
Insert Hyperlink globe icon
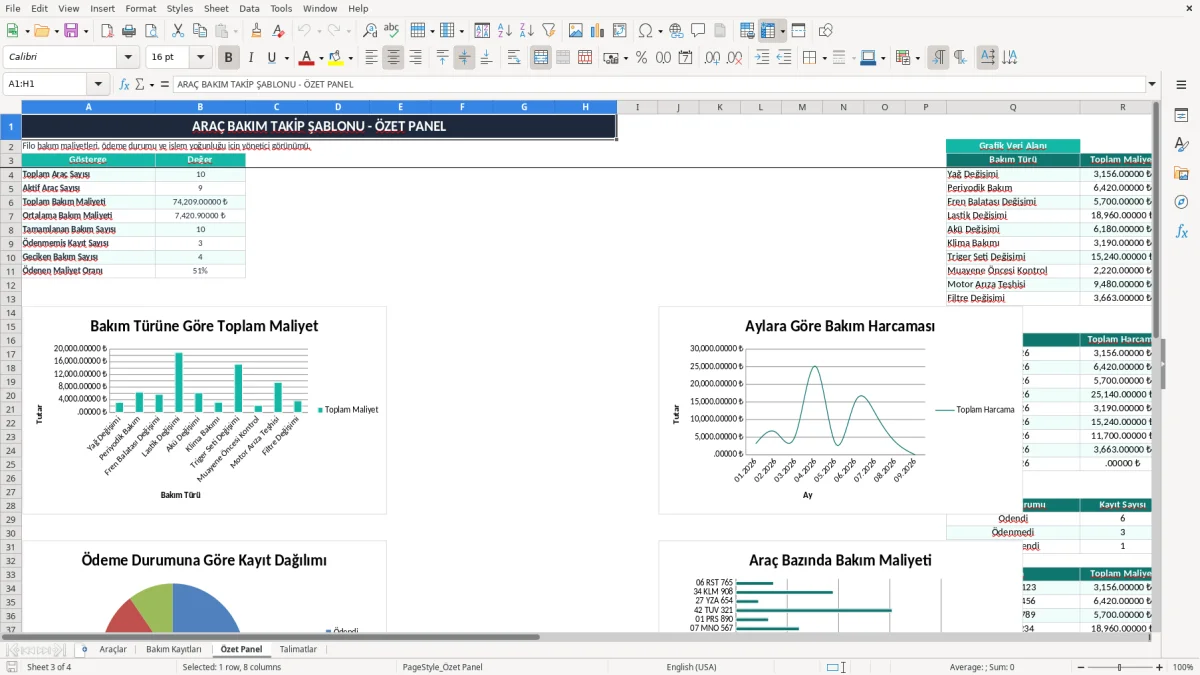(x=676, y=31)
